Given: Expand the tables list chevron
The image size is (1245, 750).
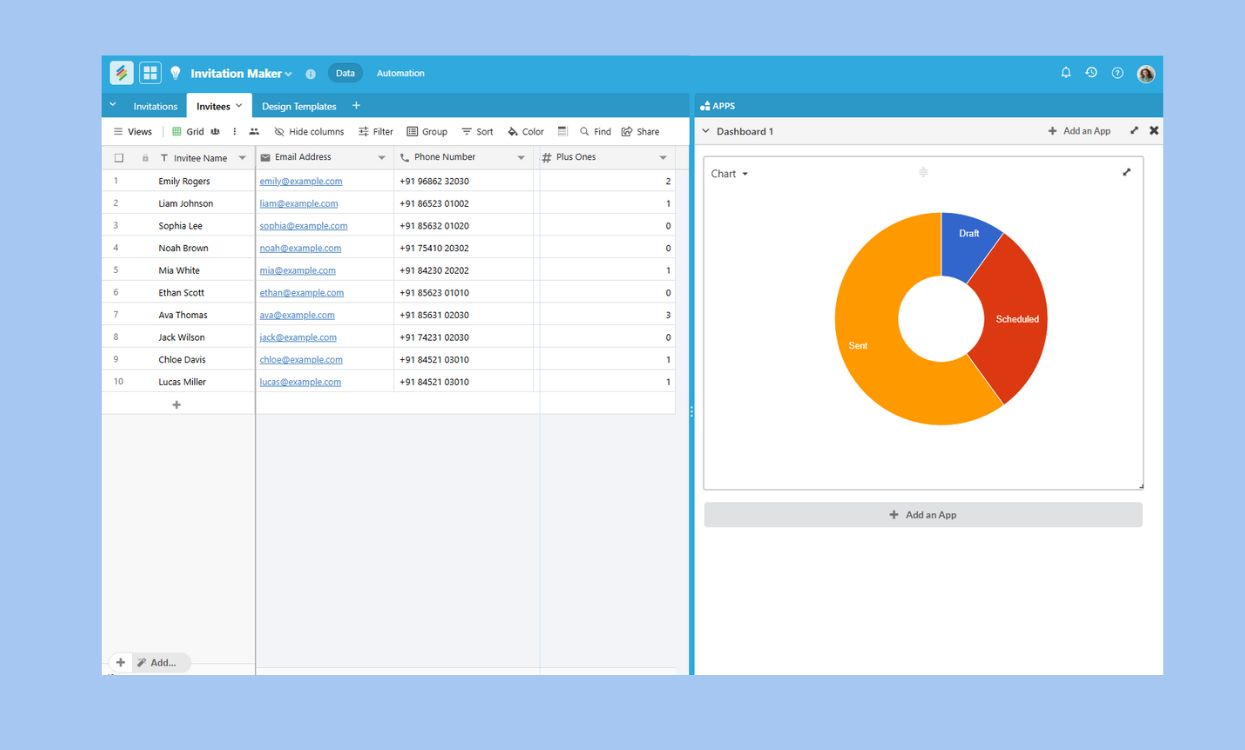Looking at the screenshot, I should pos(112,105).
